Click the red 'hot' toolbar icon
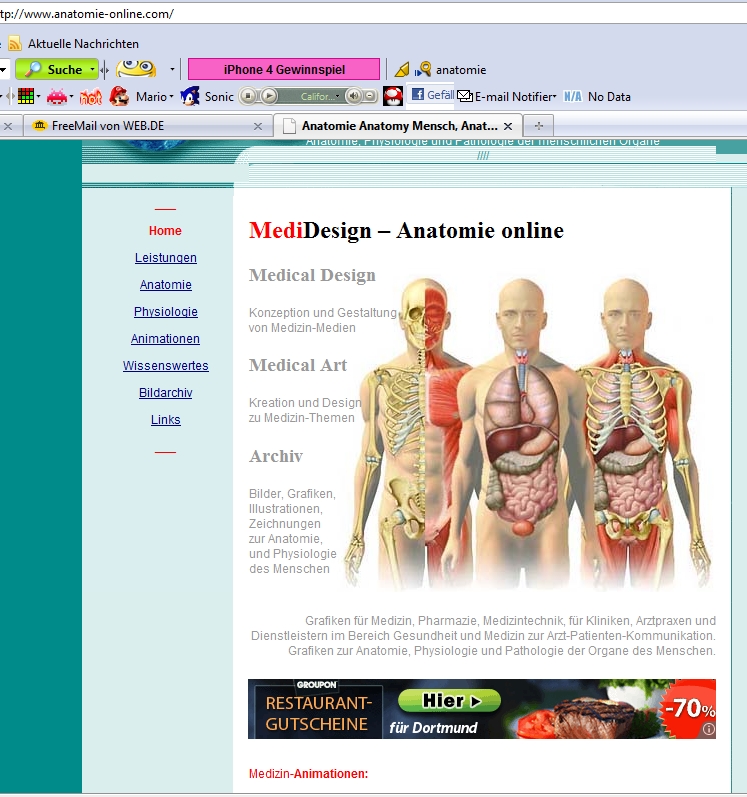Viewport: 747px width, 797px height. point(90,97)
